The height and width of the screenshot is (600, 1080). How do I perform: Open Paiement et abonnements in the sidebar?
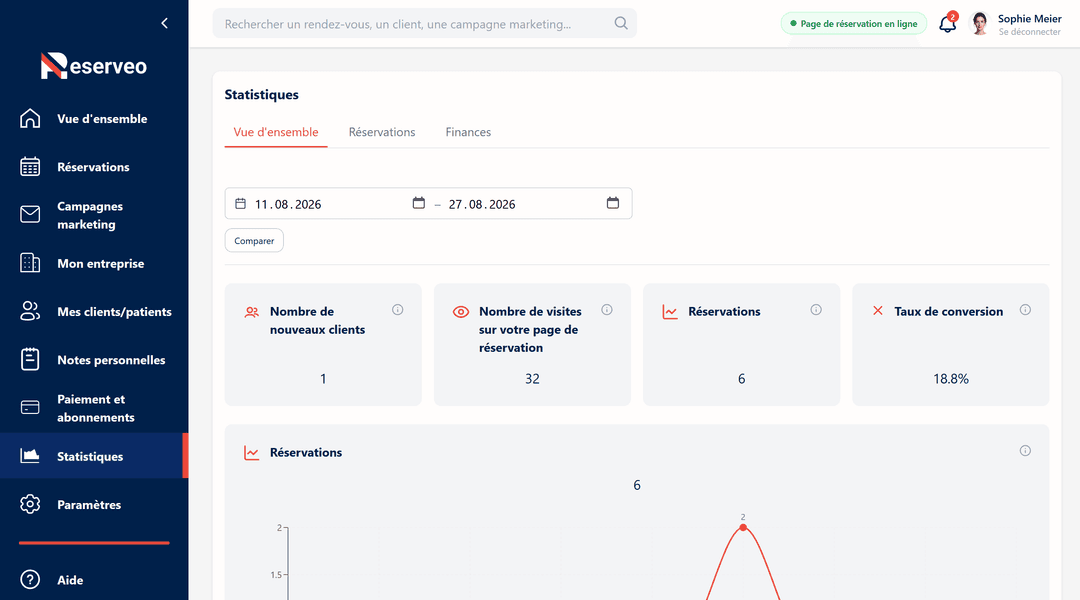94,408
